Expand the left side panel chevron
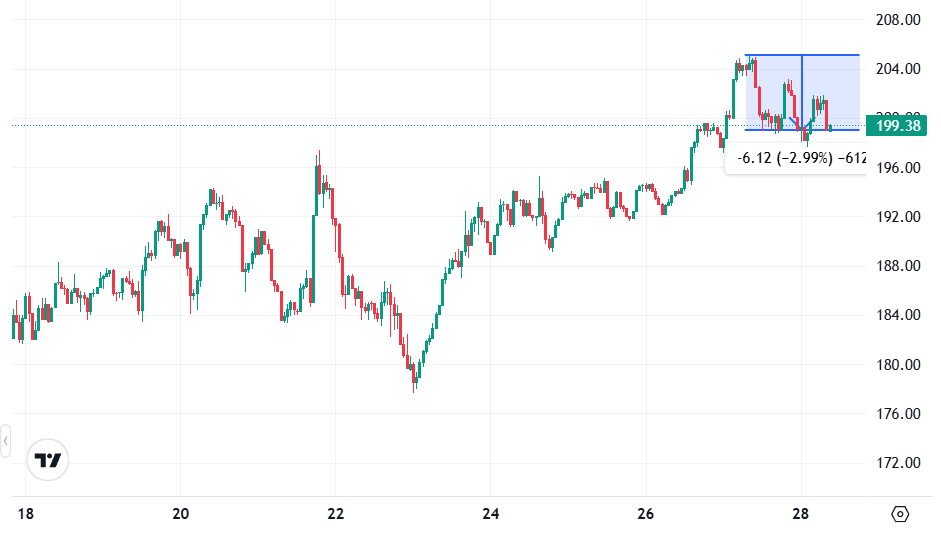 click(5, 439)
